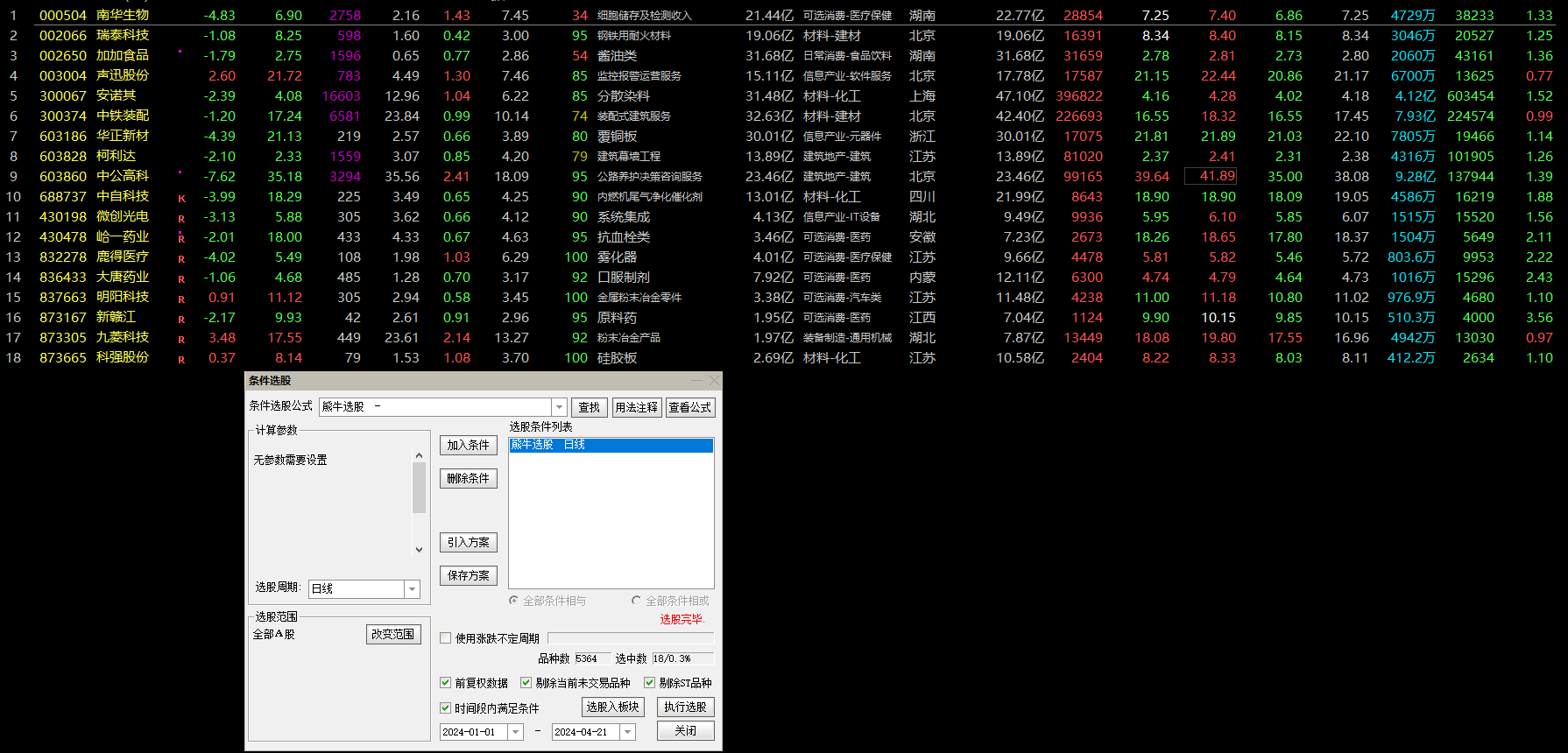Image resolution: width=1568 pixels, height=753 pixels.
Task: Click the 内蒙 region cell
Action: pyautogui.click(x=922, y=278)
